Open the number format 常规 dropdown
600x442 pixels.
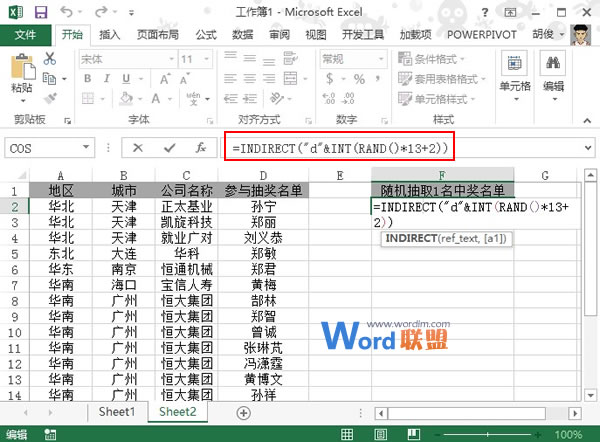pos(381,59)
